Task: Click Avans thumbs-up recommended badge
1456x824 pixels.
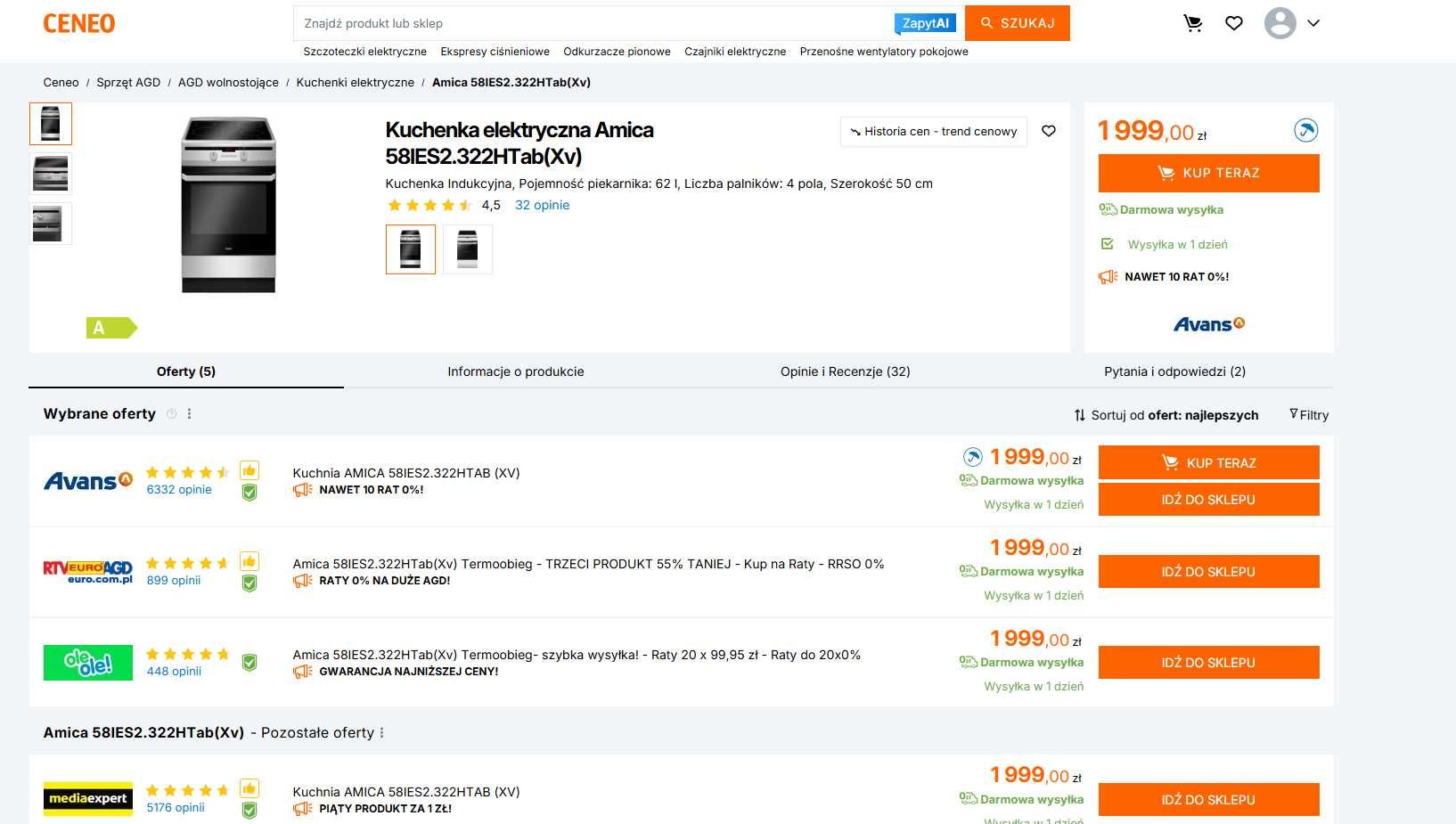Action: [249, 470]
